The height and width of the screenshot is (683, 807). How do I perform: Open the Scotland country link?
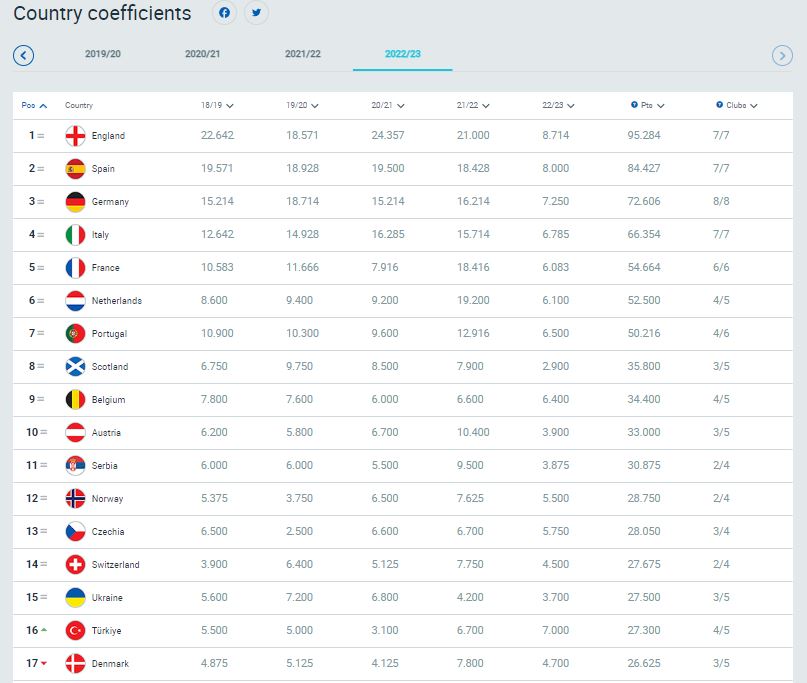[x=109, y=367]
